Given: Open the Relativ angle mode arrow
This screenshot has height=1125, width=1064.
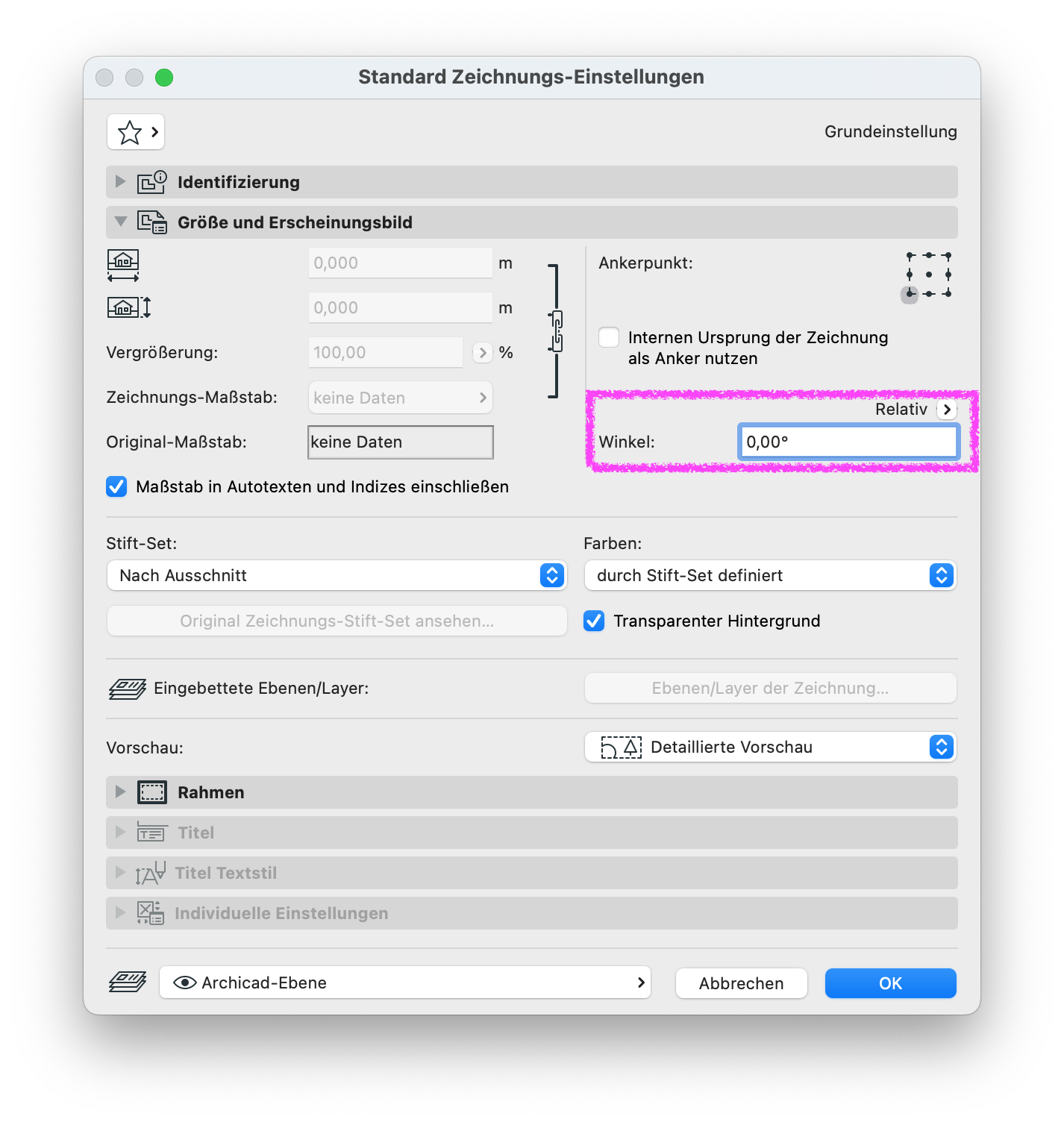Looking at the screenshot, I should (947, 409).
